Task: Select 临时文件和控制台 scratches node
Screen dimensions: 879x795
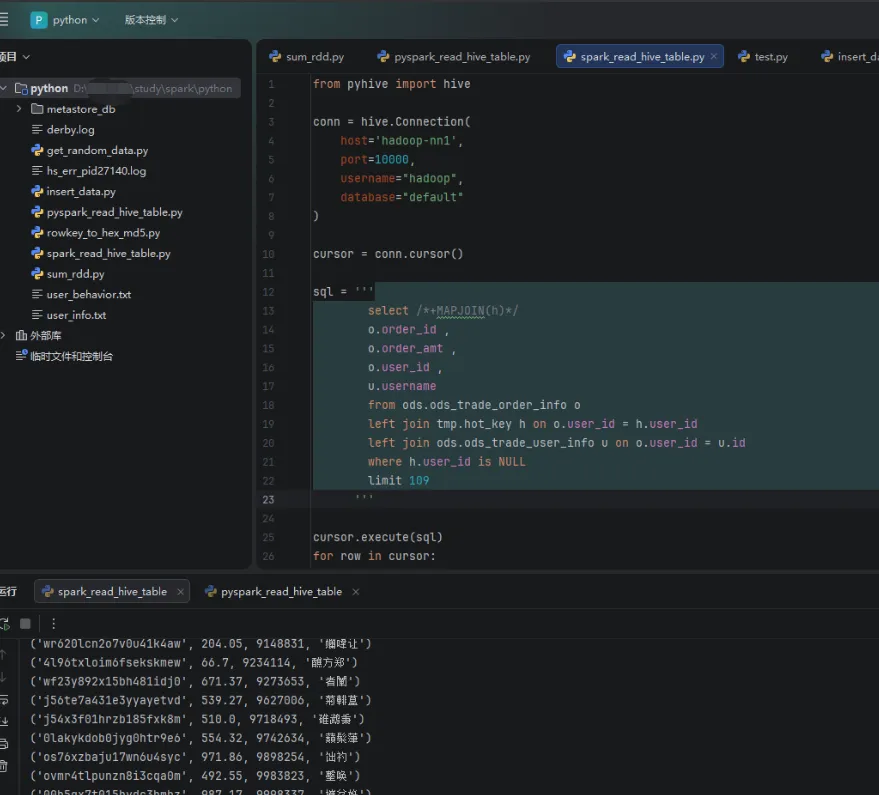Action: [71, 356]
